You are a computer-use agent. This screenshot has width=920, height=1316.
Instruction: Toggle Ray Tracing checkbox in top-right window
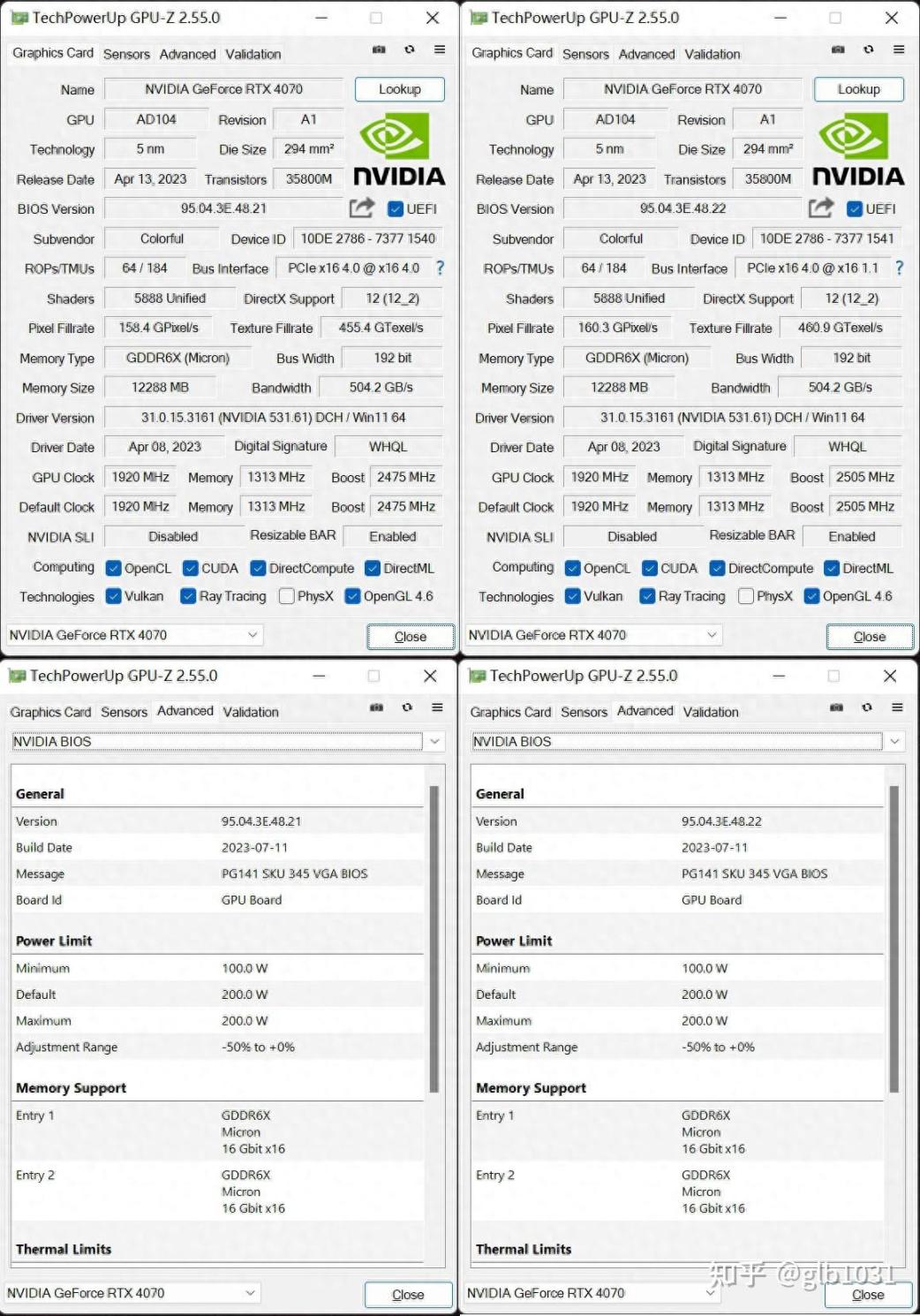(x=647, y=596)
